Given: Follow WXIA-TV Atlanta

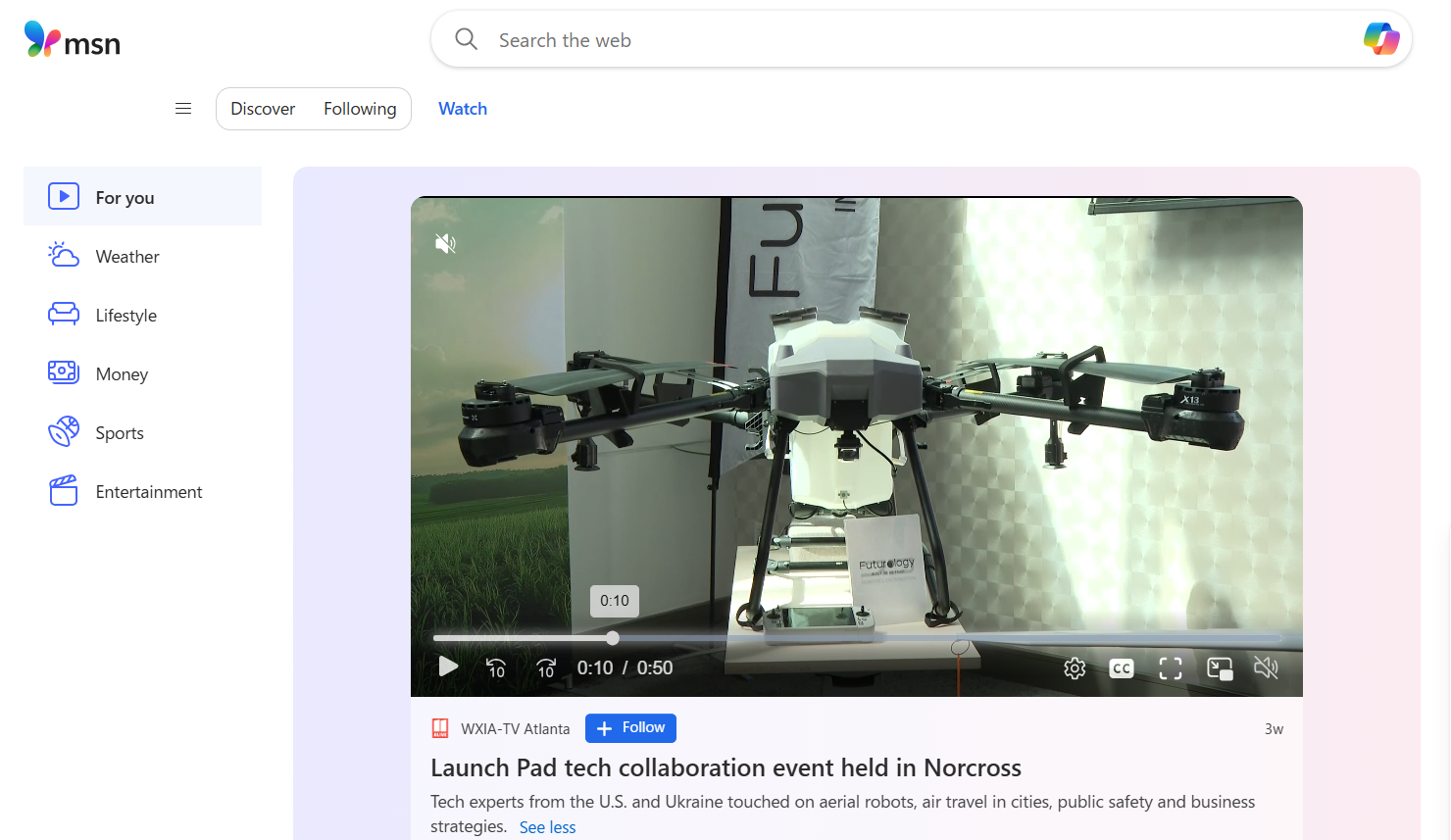Looking at the screenshot, I should point(630,728).
